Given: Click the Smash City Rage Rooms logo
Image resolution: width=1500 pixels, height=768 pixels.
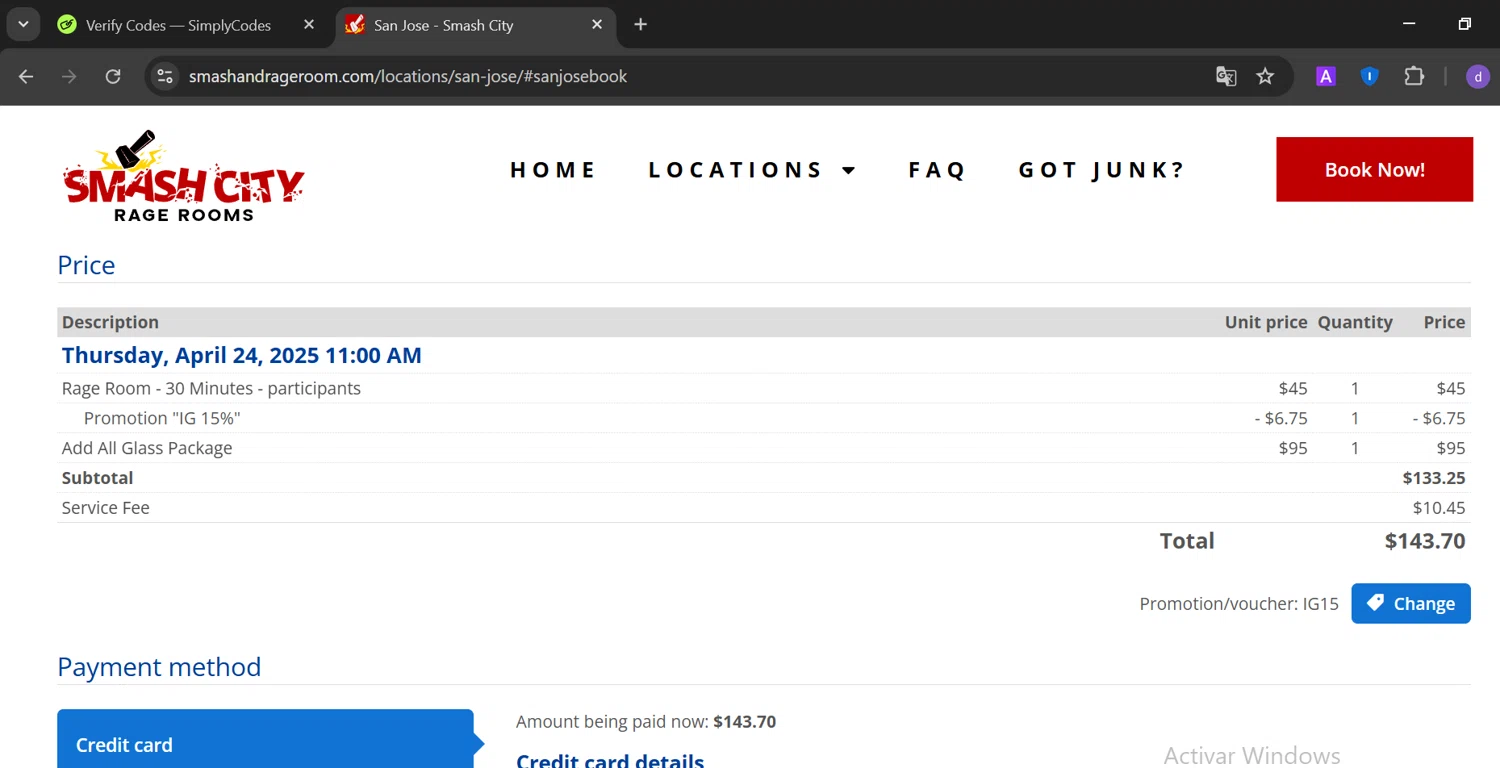Looking at the screenshot, I should [x=184, y=175].
